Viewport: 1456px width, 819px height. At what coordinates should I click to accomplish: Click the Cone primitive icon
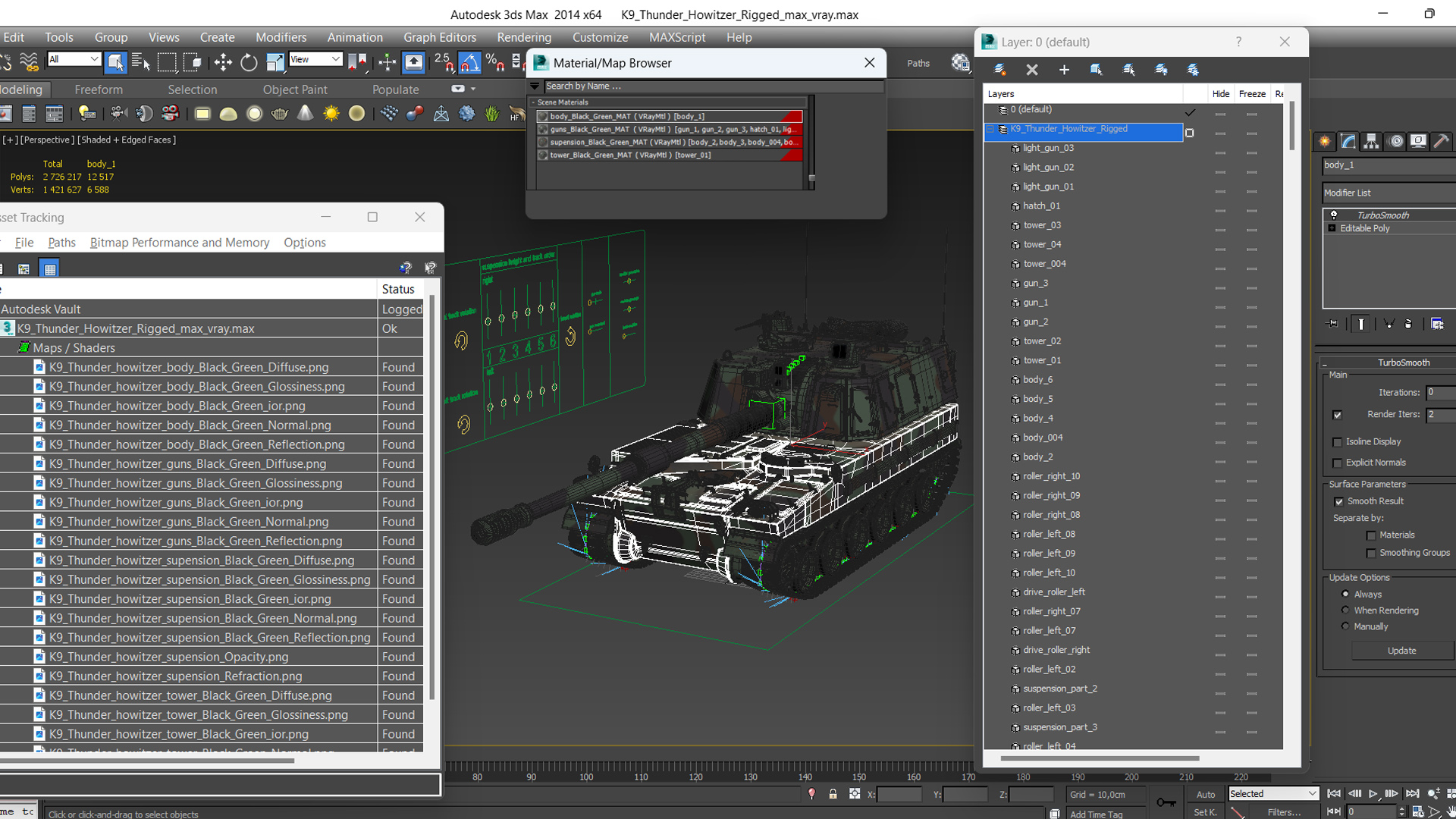click(x=305, y=114)
